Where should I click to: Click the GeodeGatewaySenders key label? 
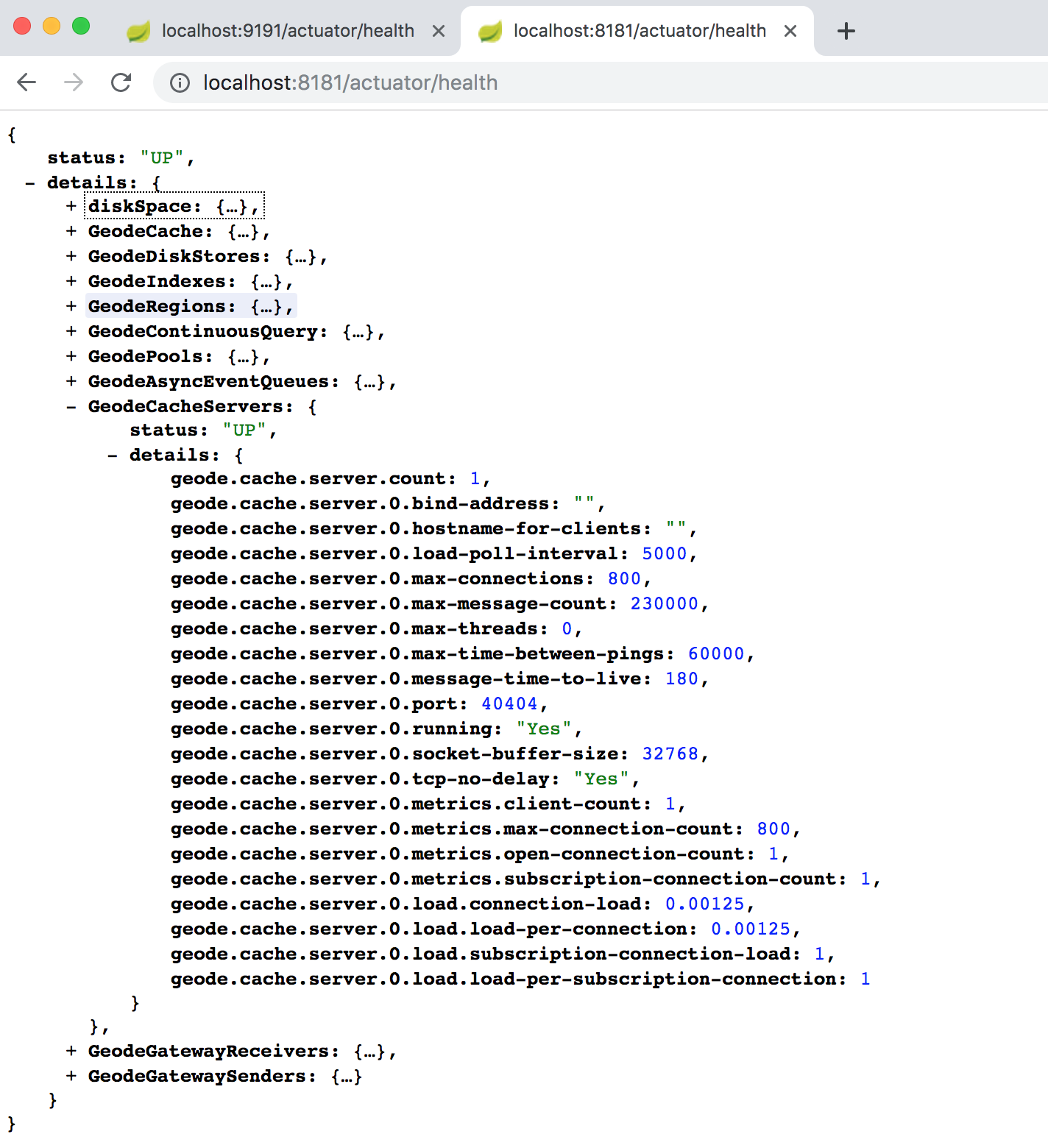point(202,1077)
